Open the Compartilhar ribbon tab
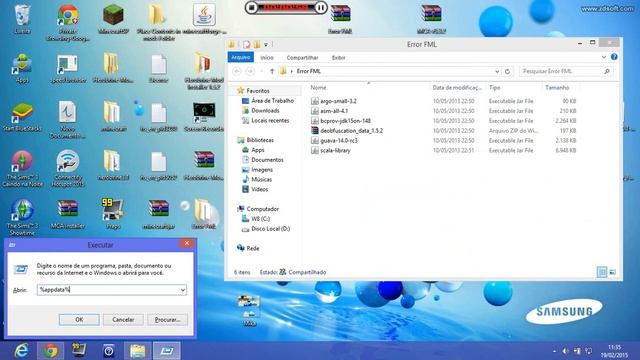Viewport: 640px width, 360px height. click(302, 58)
